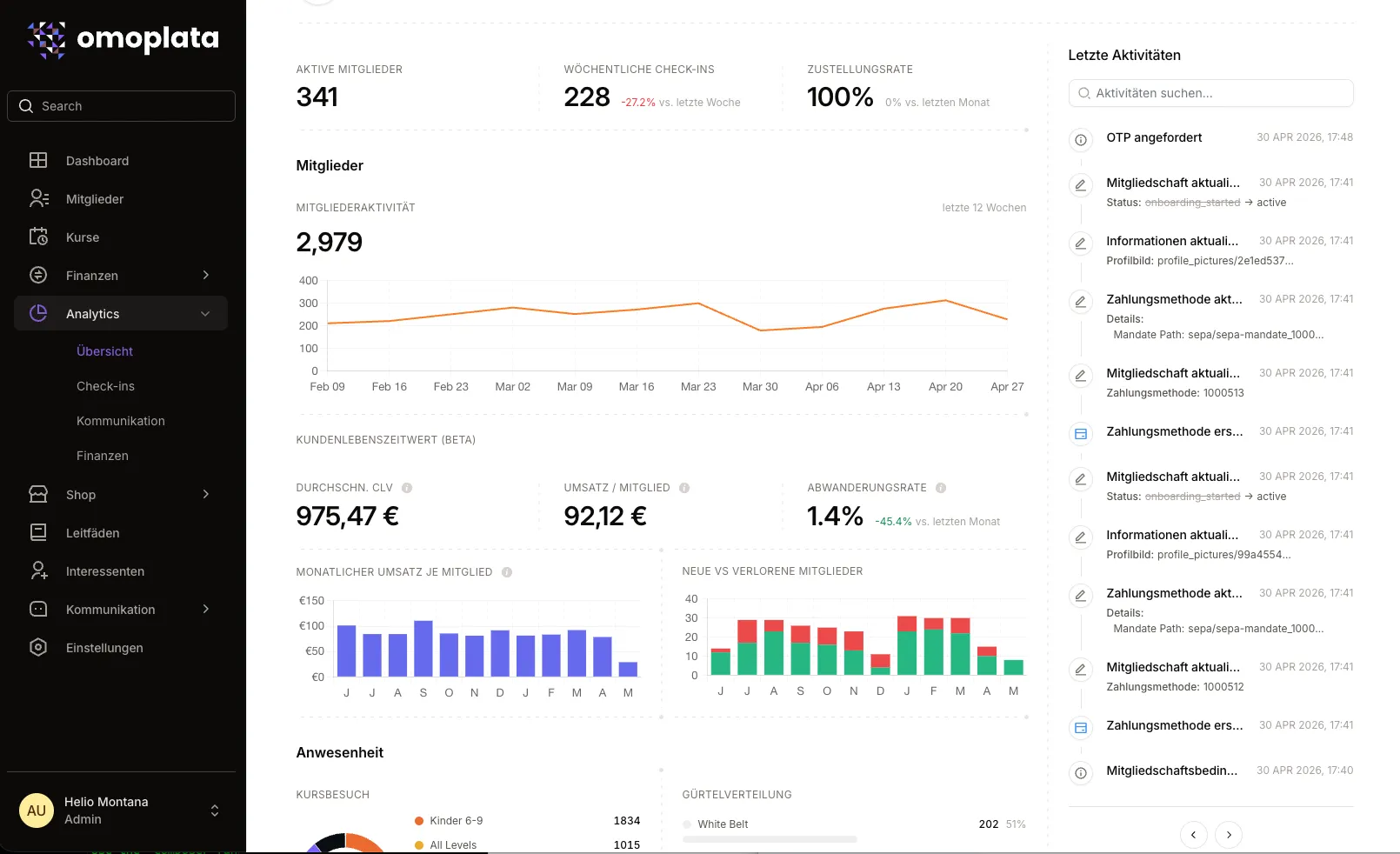Go to previous activities page
This screenshot has height=854, width=1400.
tap(1194, 835)
